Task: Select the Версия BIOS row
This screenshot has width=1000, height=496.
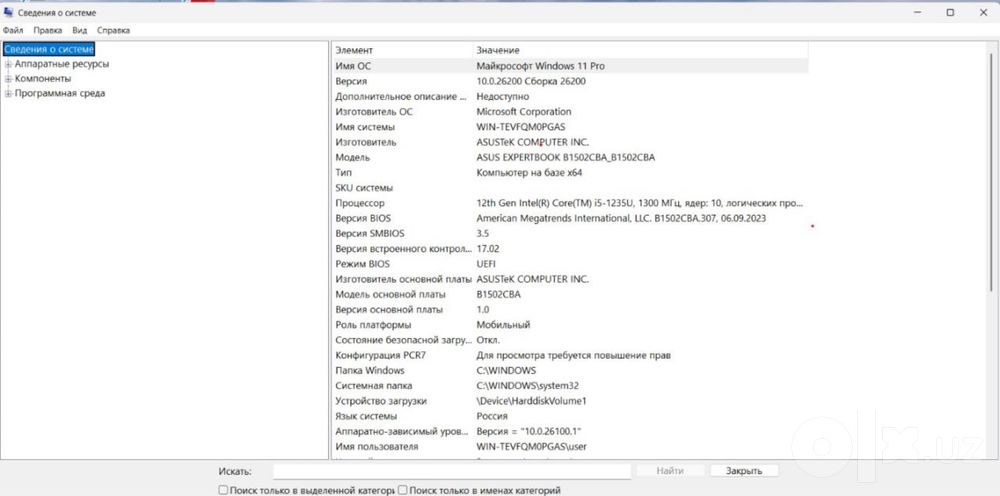Action: (571, 218)
